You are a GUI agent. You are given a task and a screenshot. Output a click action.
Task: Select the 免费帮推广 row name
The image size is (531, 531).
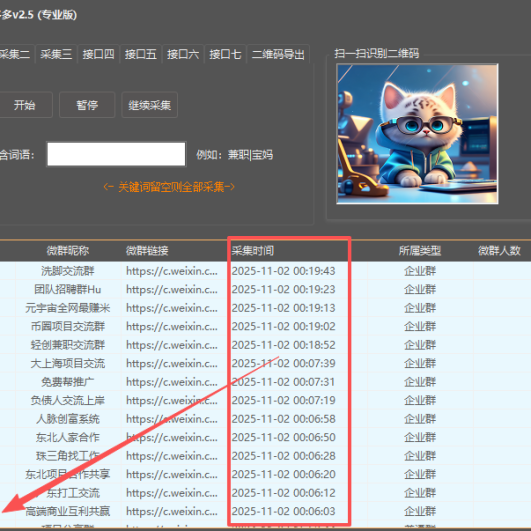point(68,382)
